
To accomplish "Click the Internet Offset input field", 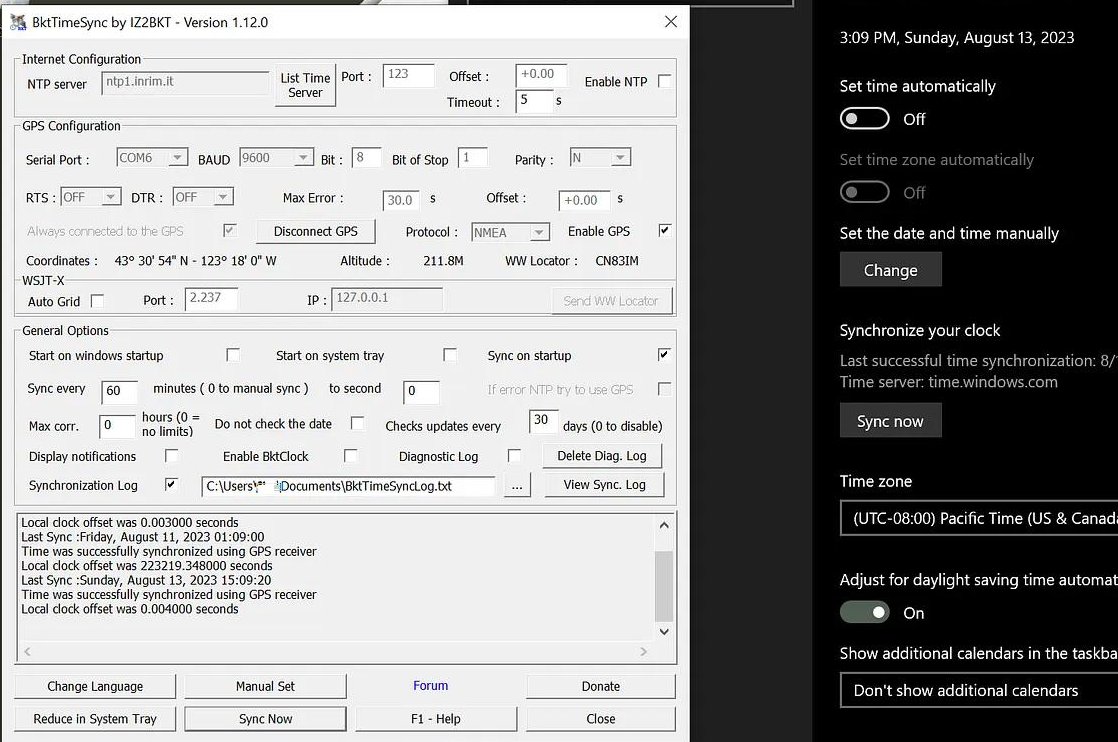I will (540, 75).
